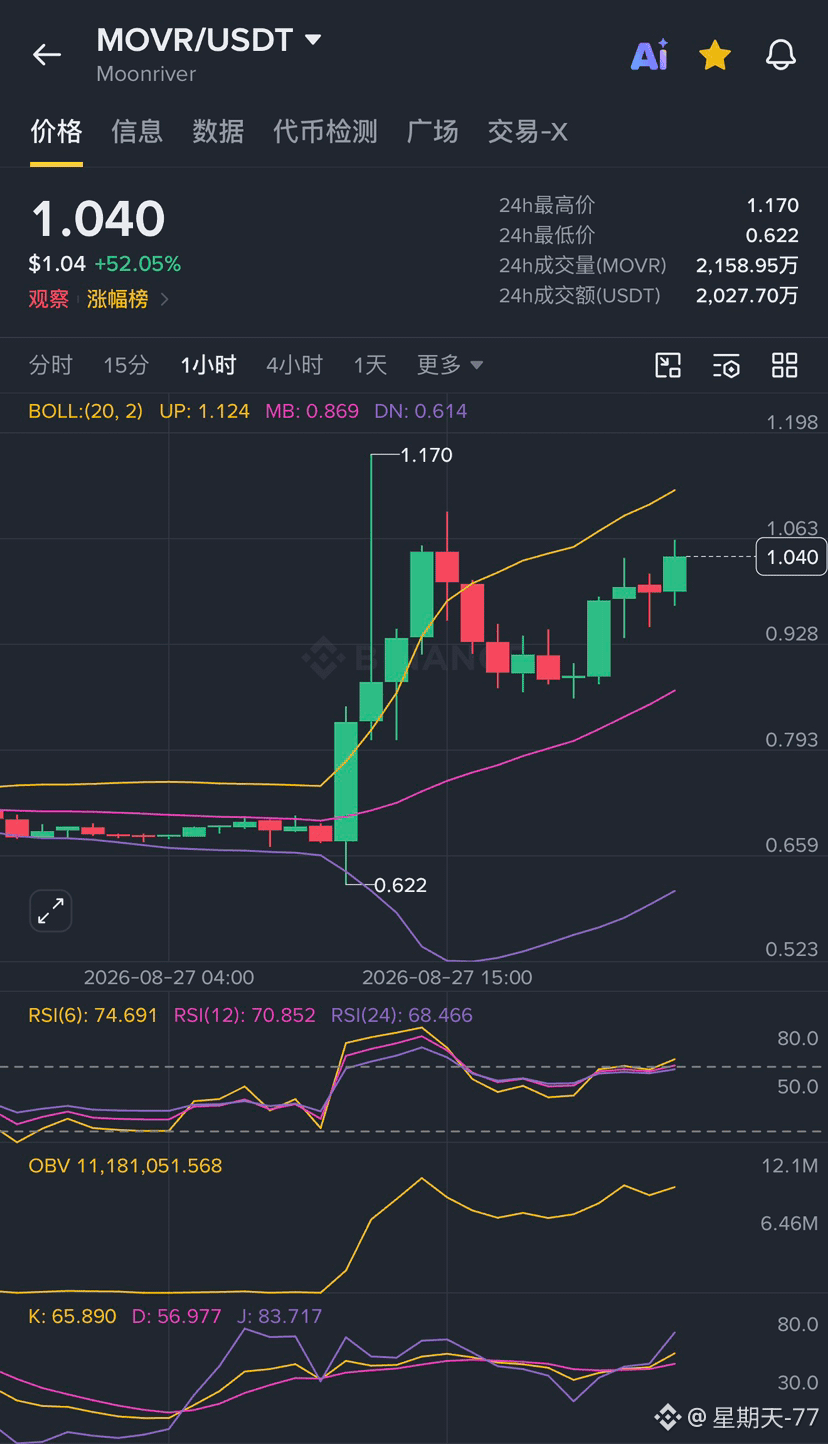Tap the 1.040 current price tag on axis
Image resolution: width=828 pixels, height=1444 pixels.
click(792, 557)
